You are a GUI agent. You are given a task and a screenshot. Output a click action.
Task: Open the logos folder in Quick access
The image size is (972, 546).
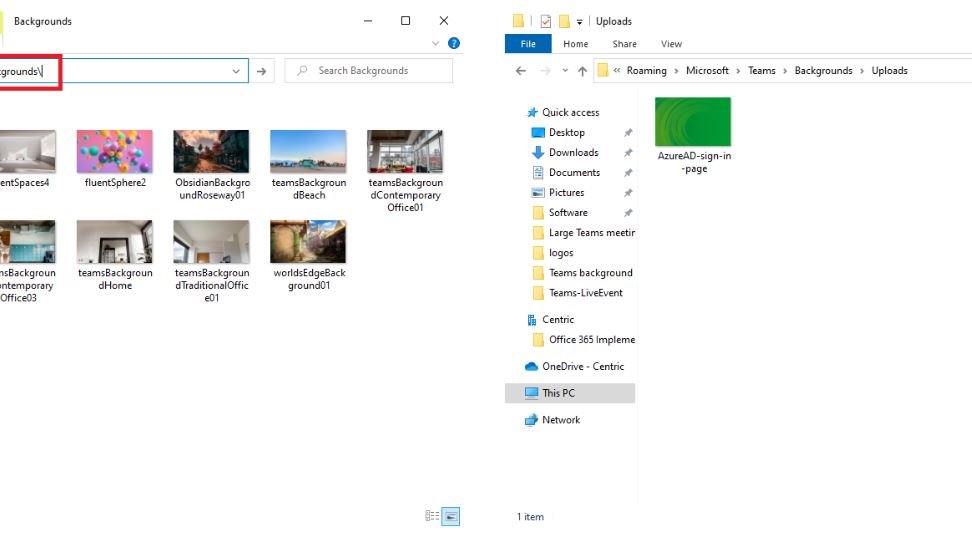(x=560, y=253)
